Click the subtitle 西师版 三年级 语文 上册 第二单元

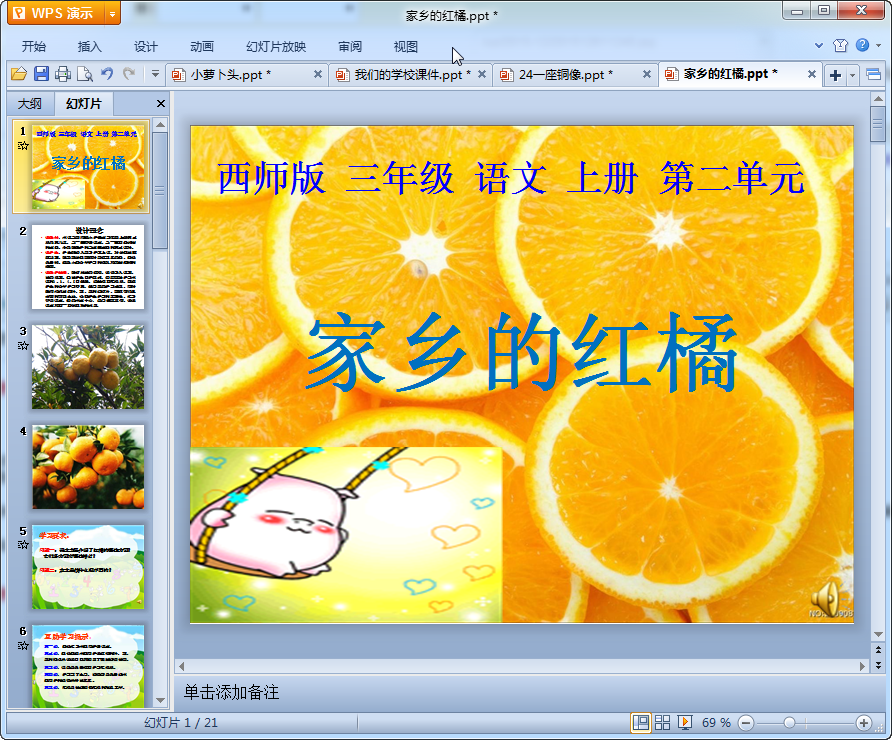pos(510,178)
